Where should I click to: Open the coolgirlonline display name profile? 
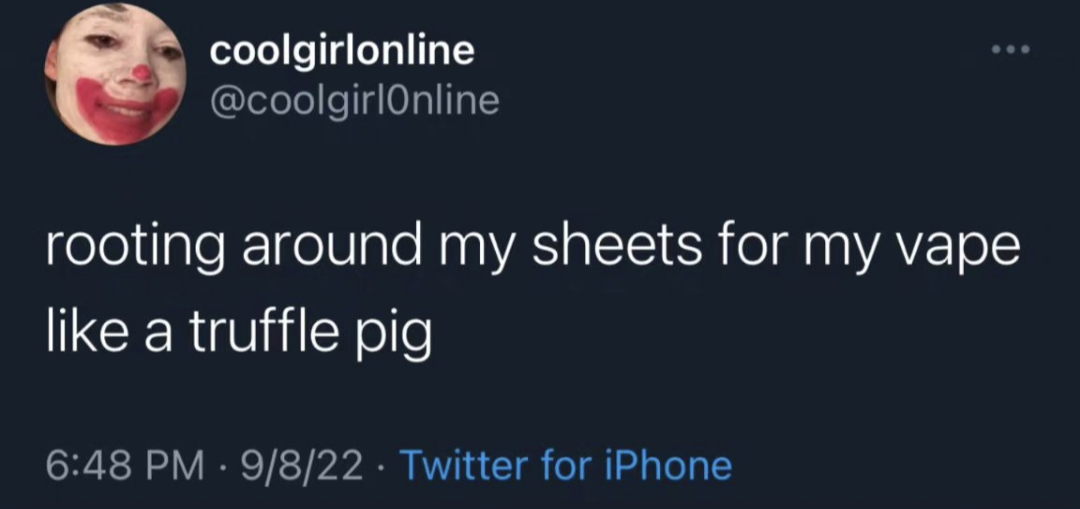(x=341, y=51)
